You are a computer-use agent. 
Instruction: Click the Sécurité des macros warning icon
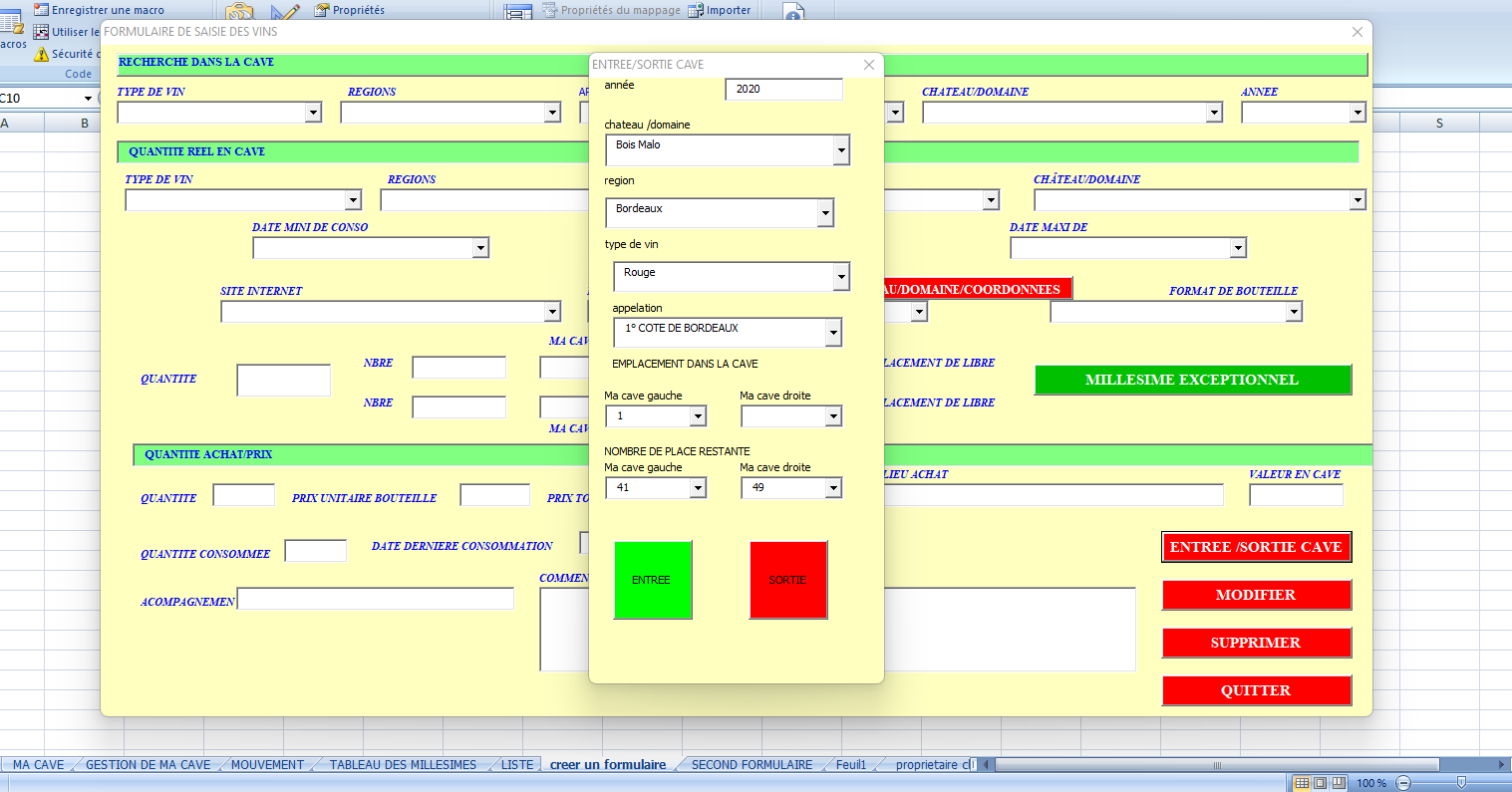point(41,55)
